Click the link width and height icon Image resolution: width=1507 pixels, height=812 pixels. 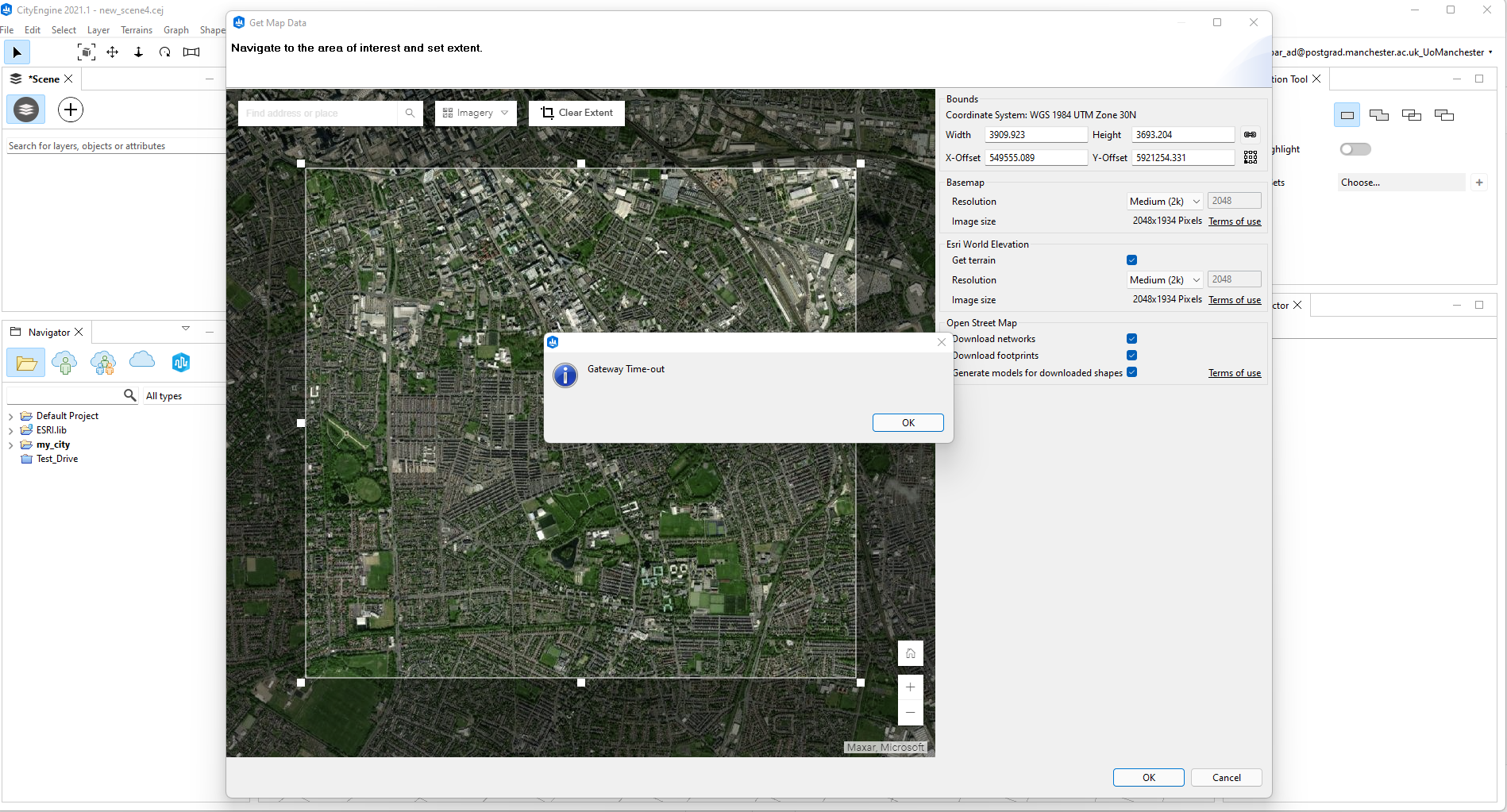point(1250,135)
